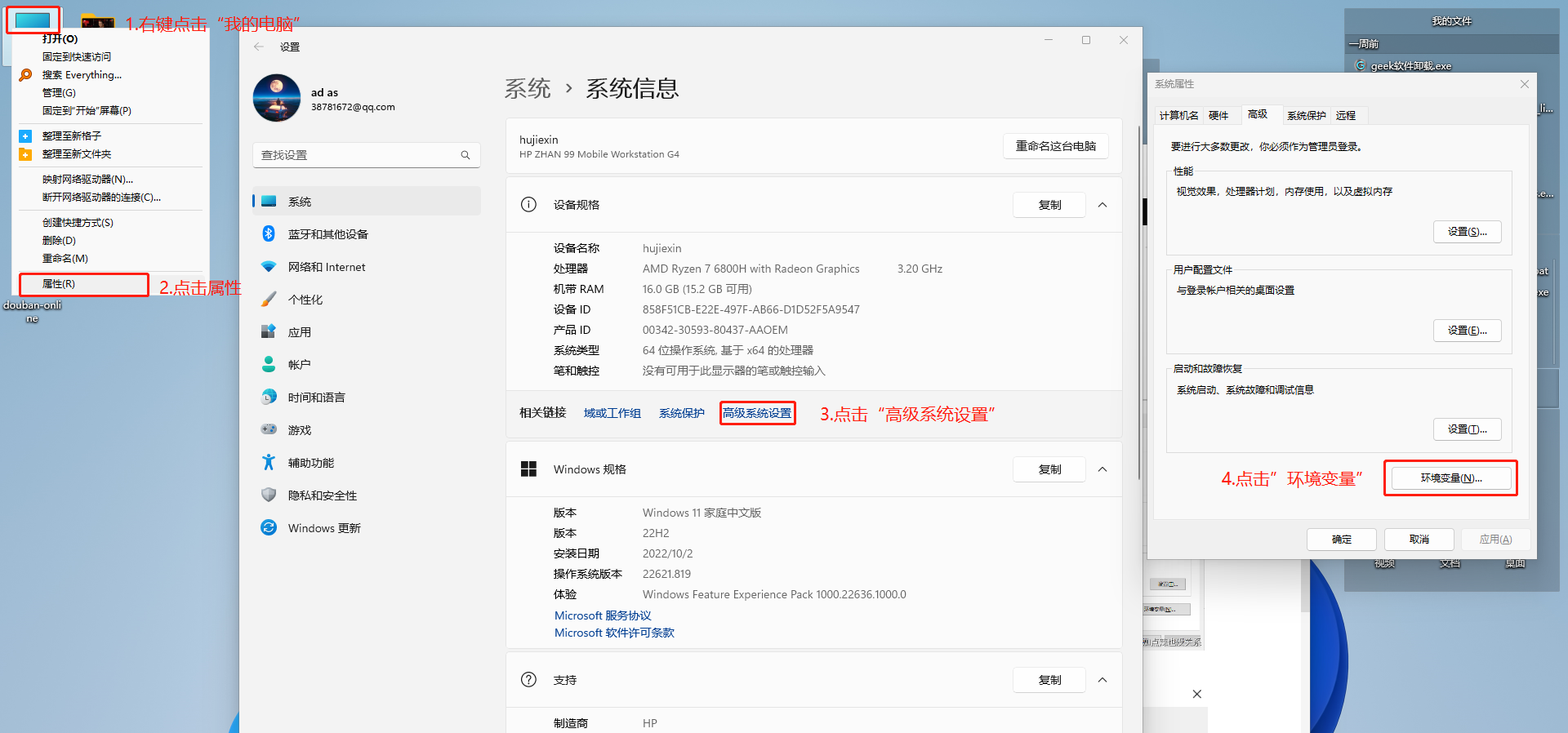Click 启动和故障恢复 设置(T) button
Viewport: 1568px width, 733px height.
(x=1467, y=429)
